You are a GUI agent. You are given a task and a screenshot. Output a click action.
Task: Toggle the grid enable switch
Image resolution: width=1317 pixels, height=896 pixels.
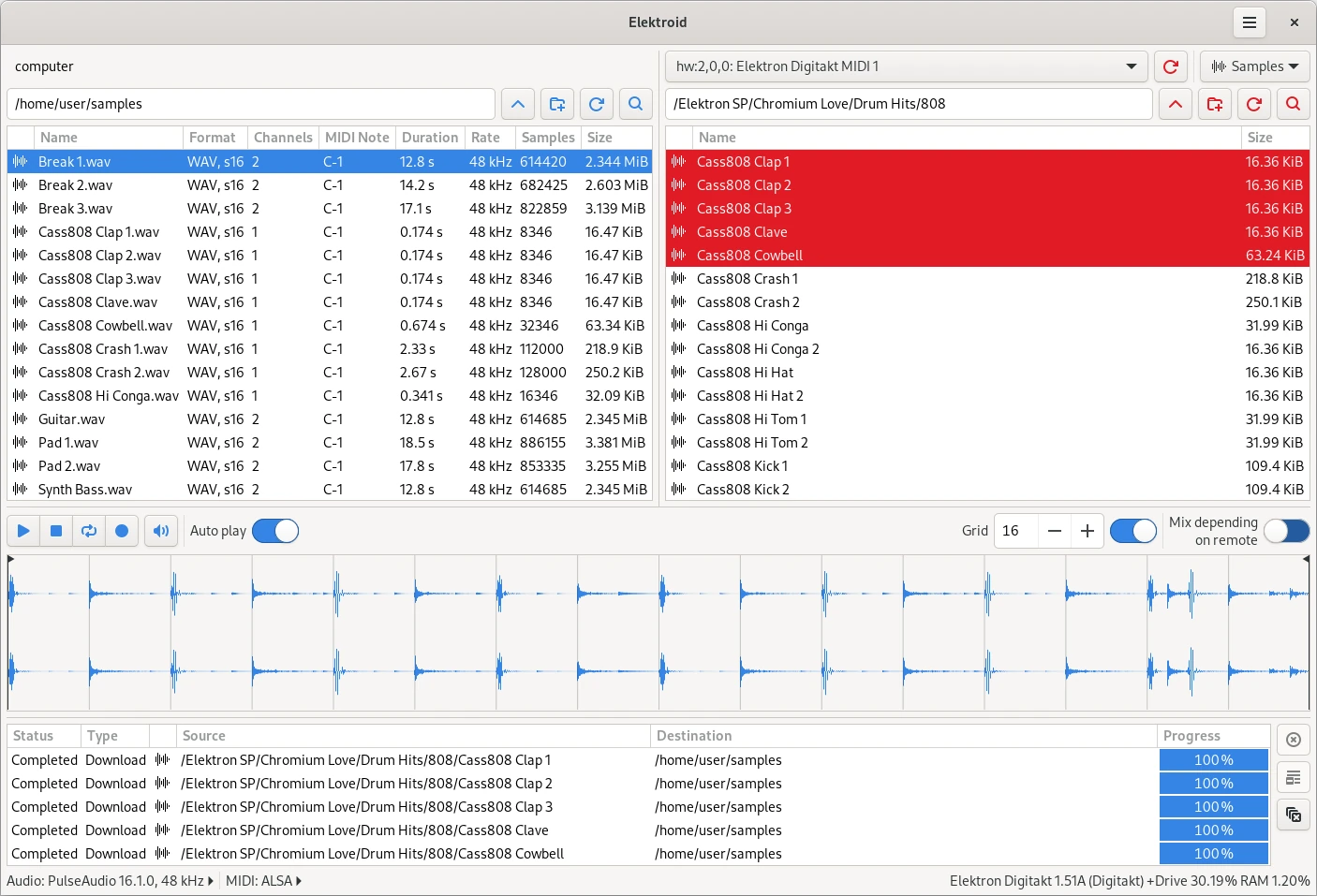coord(1133,531)
